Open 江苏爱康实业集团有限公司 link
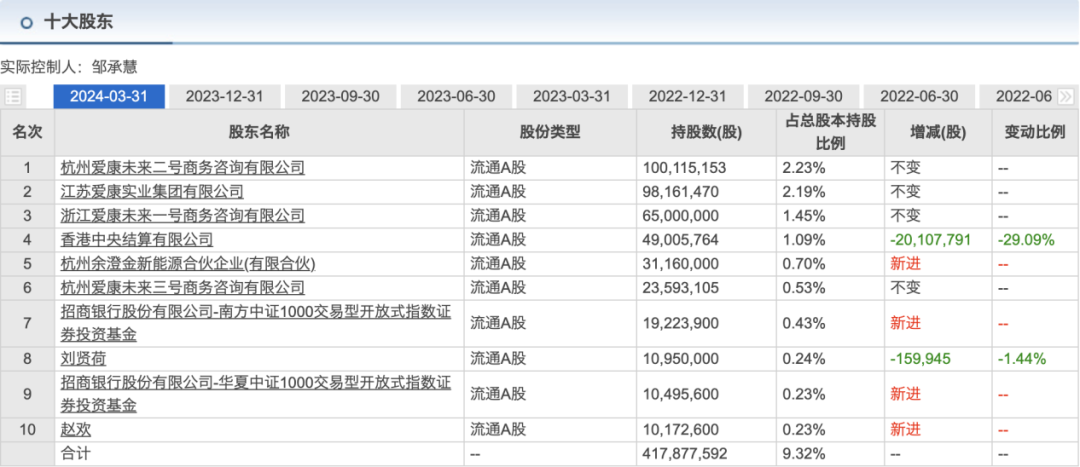The image size is (1080, 467). coord(152,192)
